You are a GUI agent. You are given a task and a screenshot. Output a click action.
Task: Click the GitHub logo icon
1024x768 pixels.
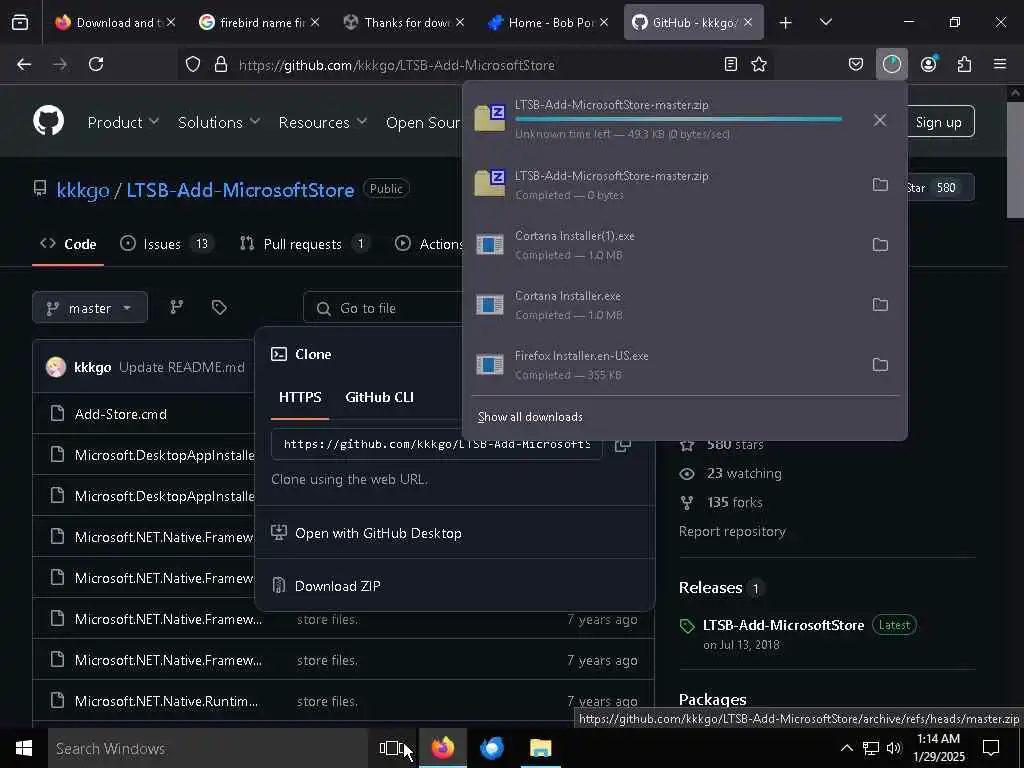(49, 121)
